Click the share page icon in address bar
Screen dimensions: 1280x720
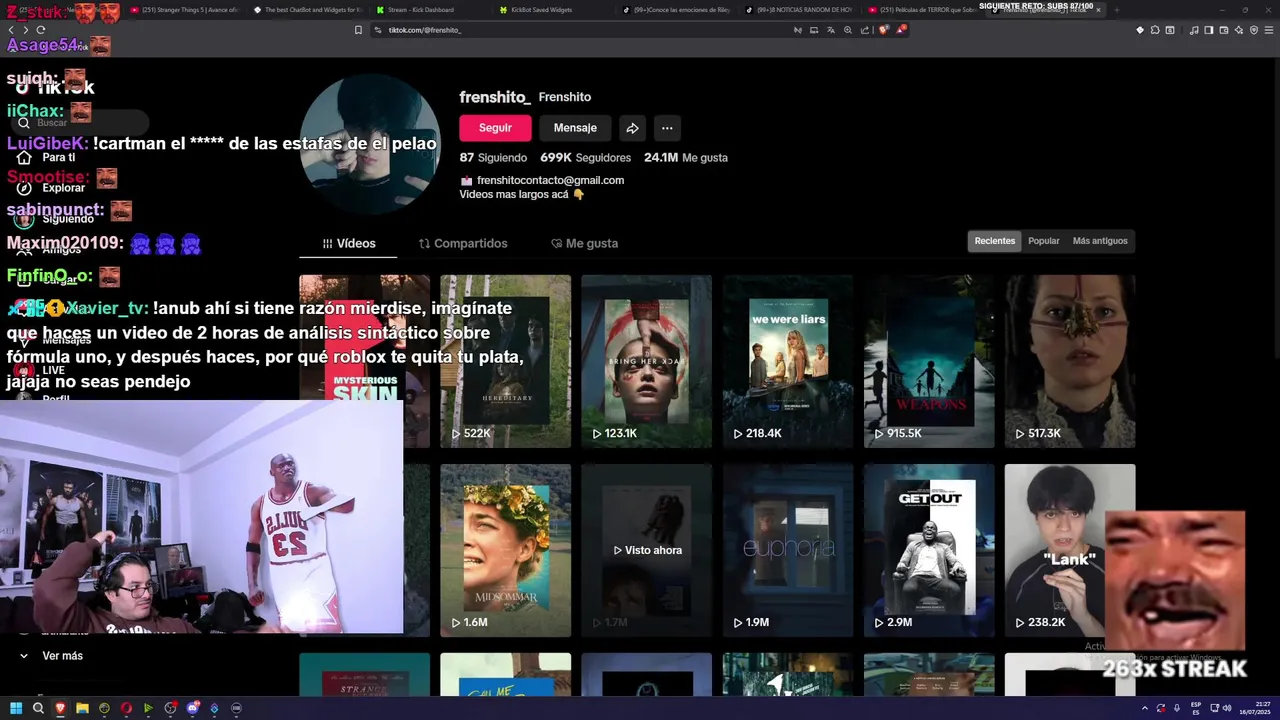[865, 30]
